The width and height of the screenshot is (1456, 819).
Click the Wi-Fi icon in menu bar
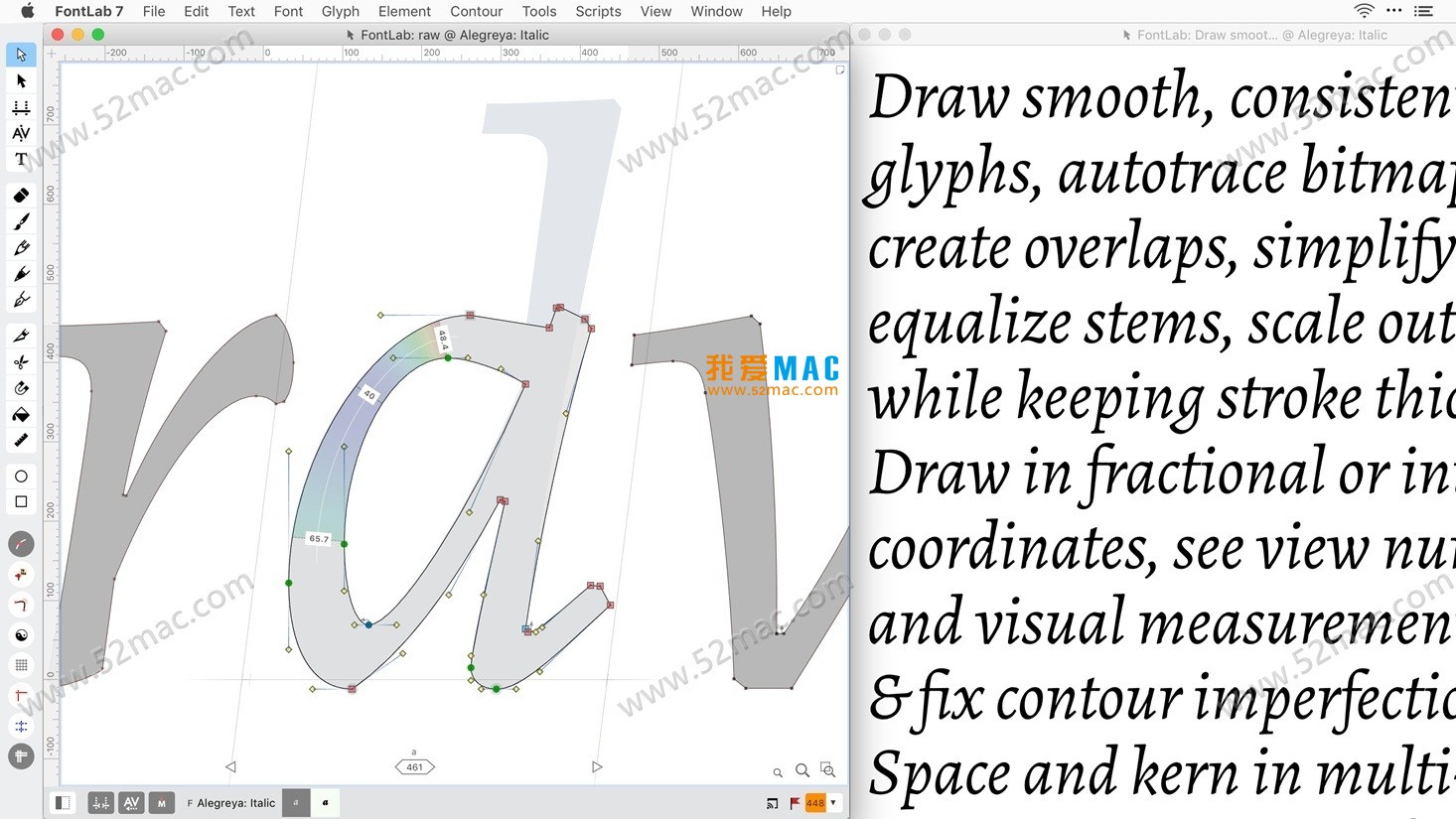pos(1365,11)
